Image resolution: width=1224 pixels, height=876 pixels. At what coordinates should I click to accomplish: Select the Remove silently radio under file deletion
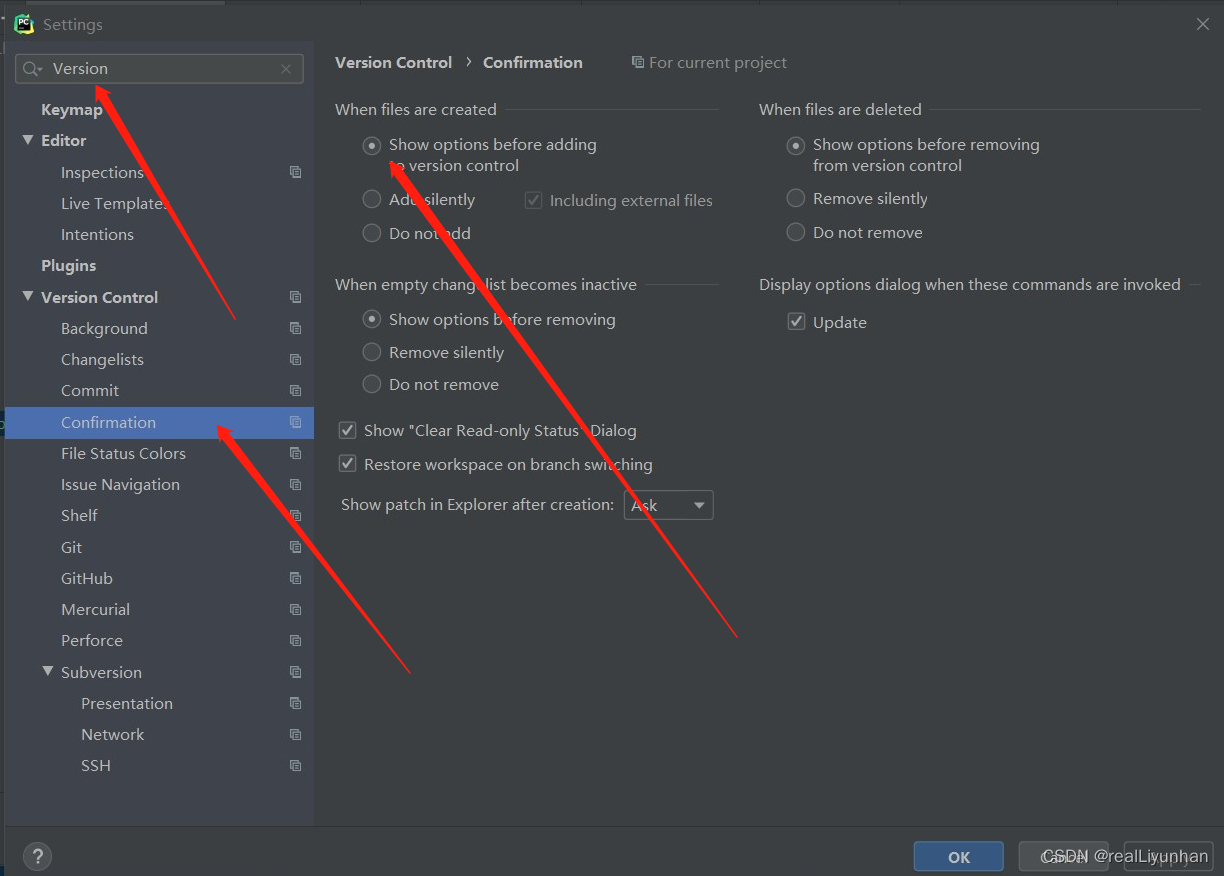pyautogui.click(x=796, y=198)
